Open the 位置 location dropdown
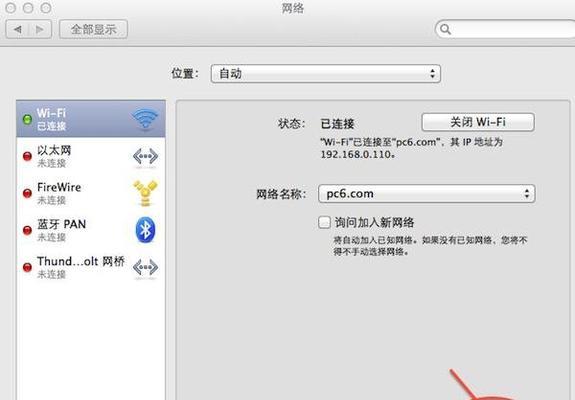The width and height of the screenshot is (575, 400). 326,74
